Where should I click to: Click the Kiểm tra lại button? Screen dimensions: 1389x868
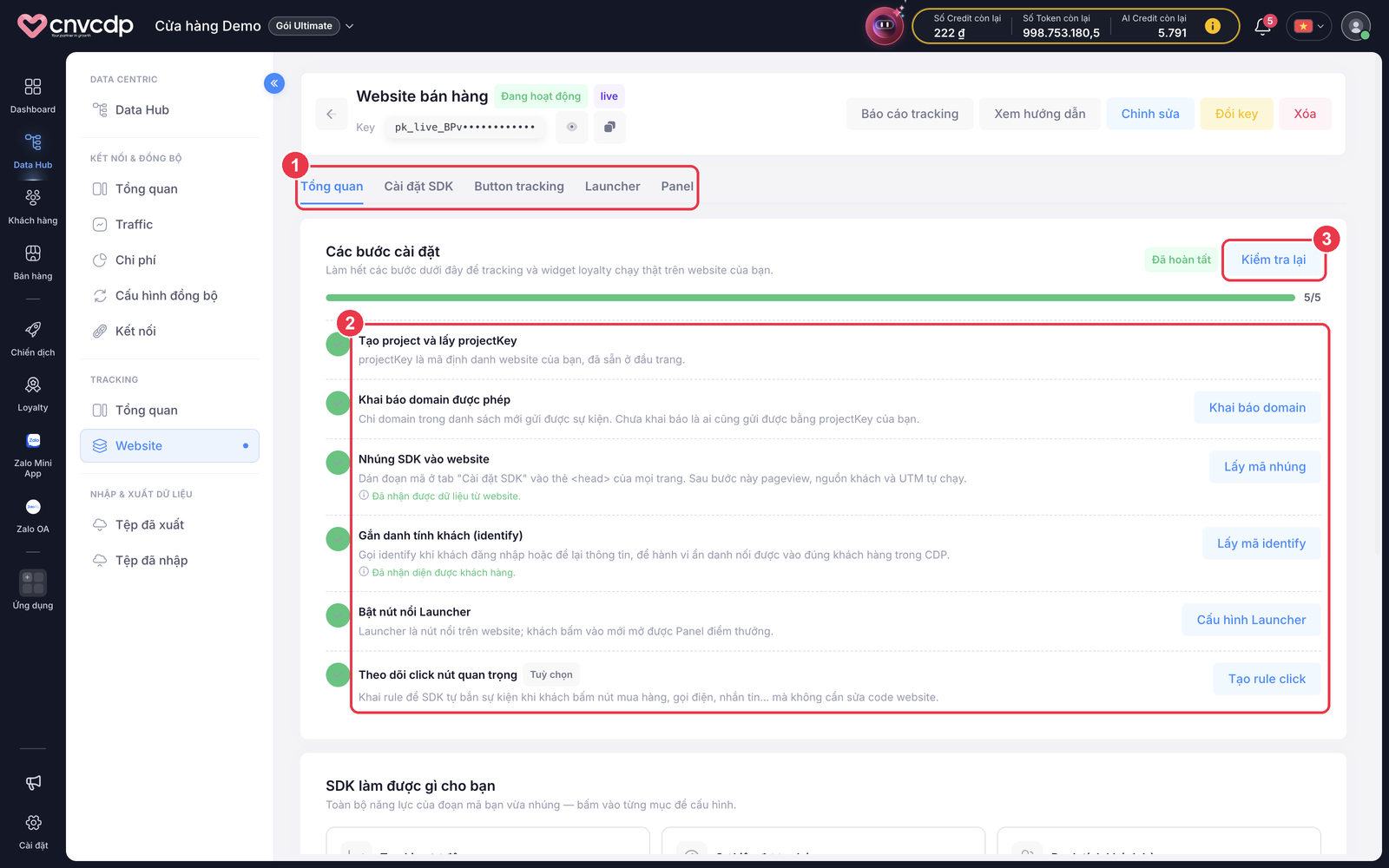coord(1274,260)
